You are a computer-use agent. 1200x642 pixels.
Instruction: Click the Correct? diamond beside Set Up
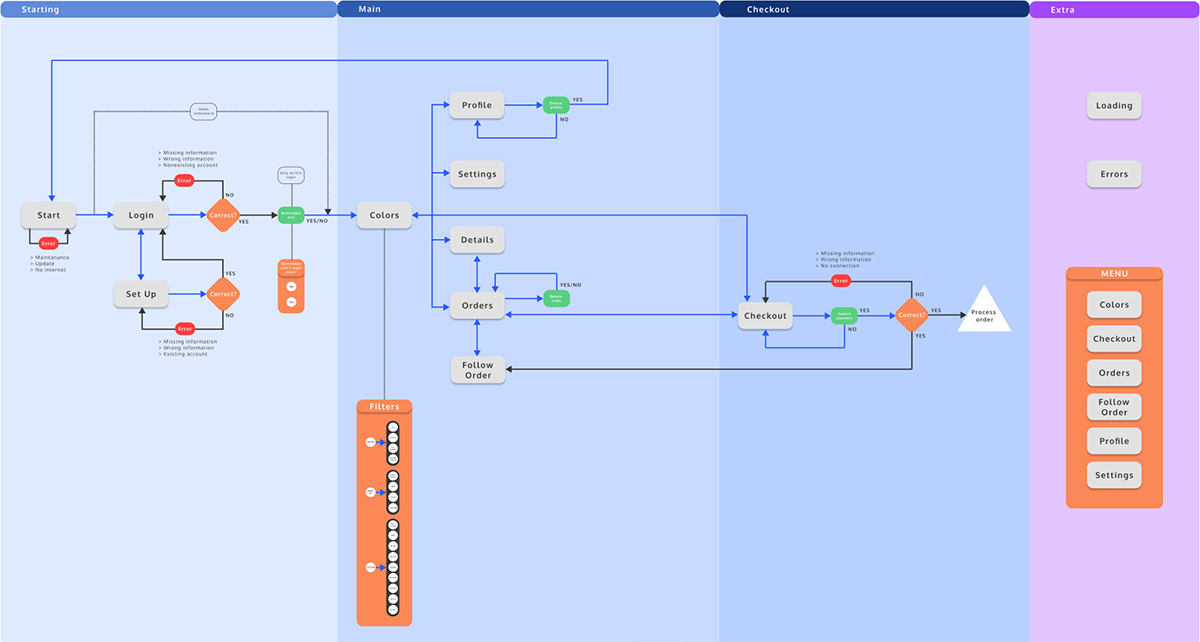pos(223,295)
